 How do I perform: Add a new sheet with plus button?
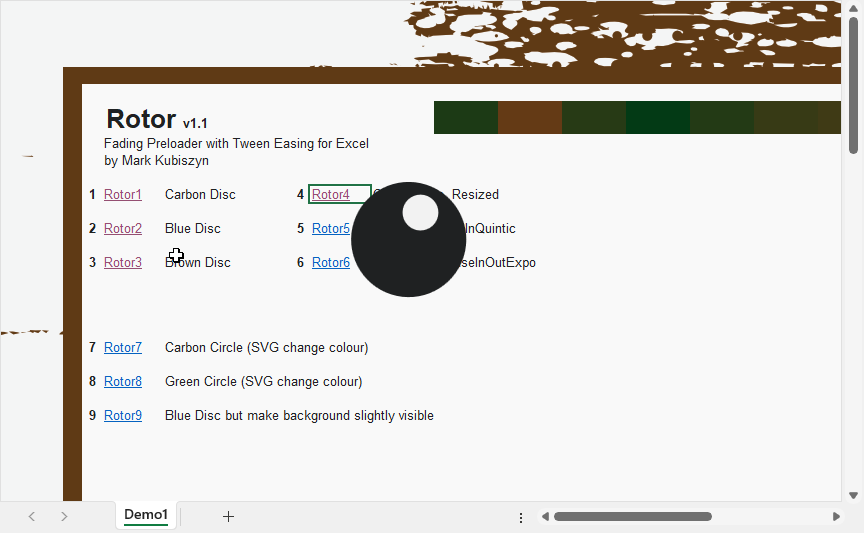[228, 516]
